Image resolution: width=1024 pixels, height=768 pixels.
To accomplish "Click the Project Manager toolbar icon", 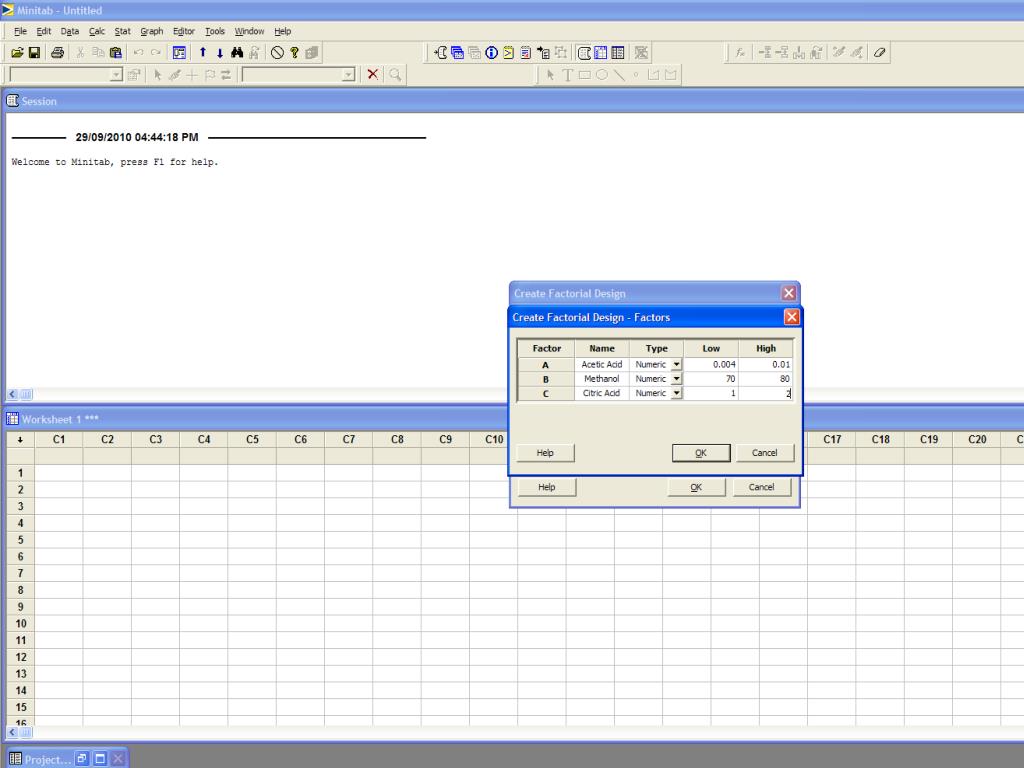I will tap(618, 53).
